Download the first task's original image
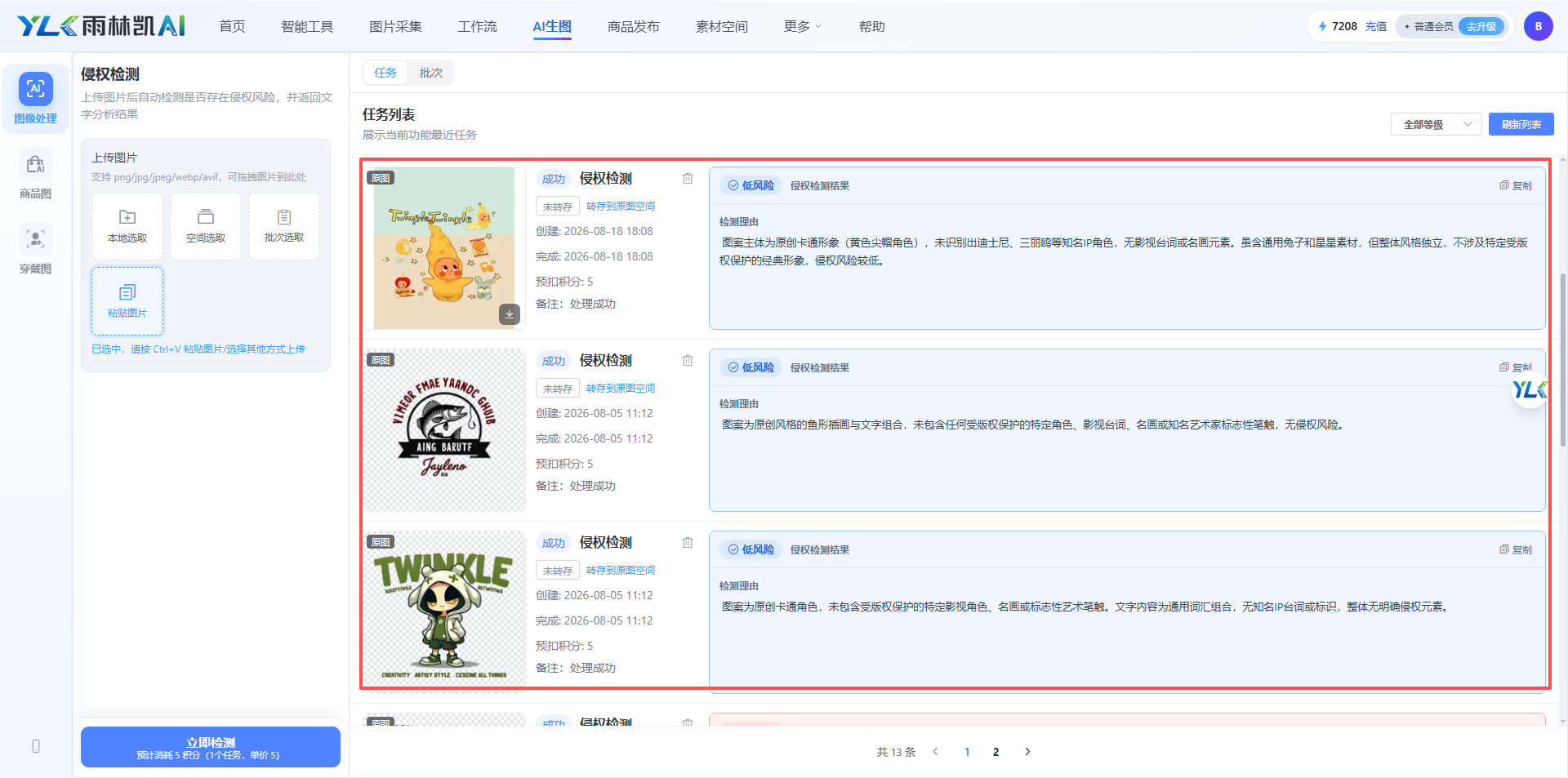The width and height of the screenshot is (1568, 778). click(510, 314)
